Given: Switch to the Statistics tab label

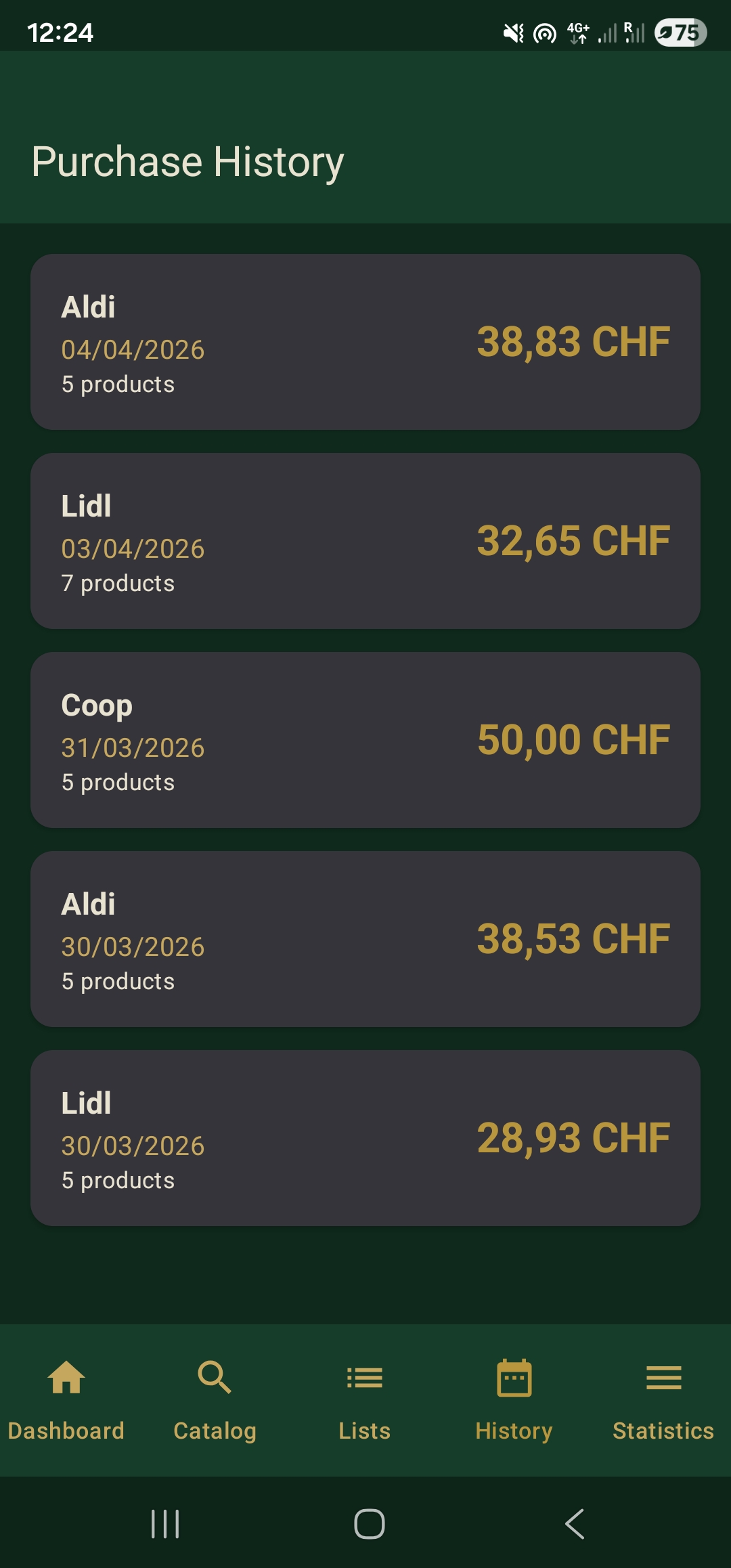Looking at the screenshot, I should tap(663, 1431).
